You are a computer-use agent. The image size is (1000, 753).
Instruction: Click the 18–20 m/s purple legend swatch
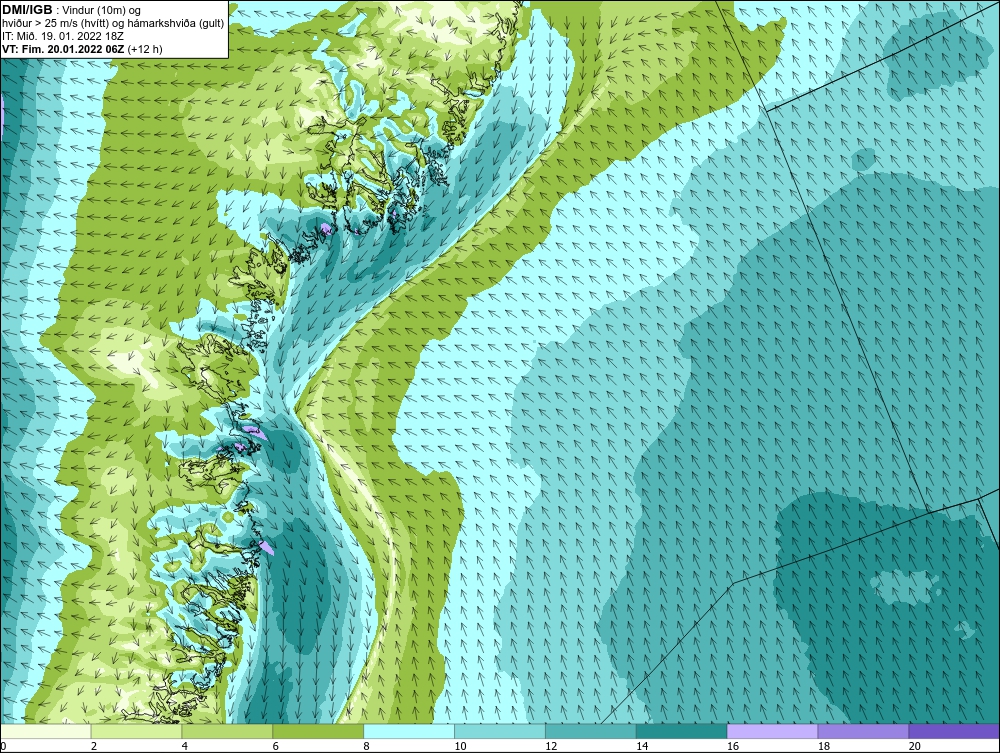(864, 731)
